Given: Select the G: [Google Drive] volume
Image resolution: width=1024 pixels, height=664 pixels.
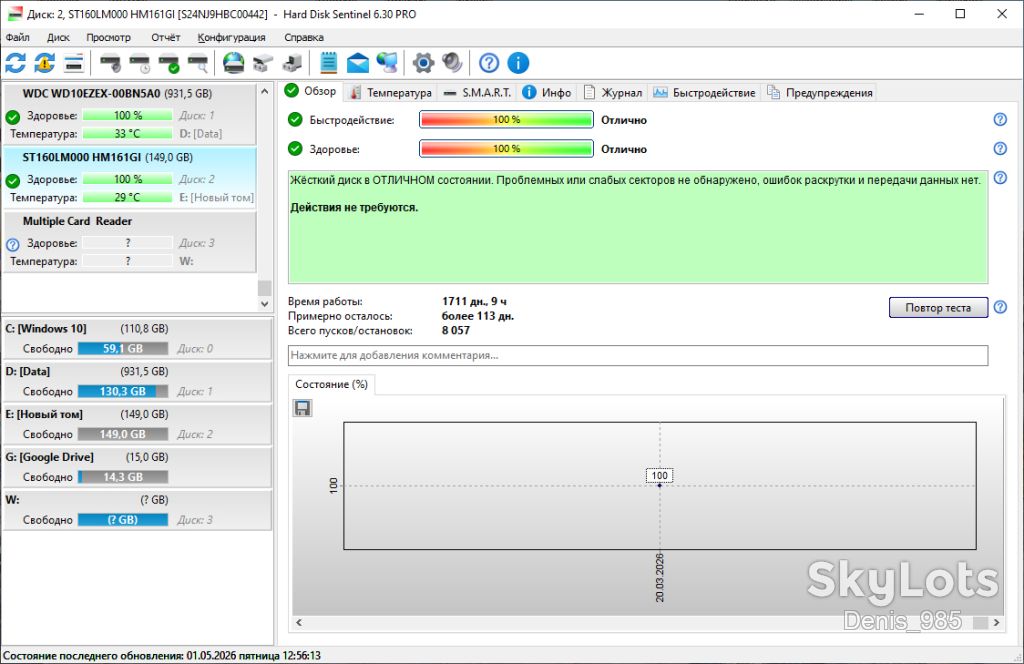Looking at the screenshot, I should click(x=137, y=467).
